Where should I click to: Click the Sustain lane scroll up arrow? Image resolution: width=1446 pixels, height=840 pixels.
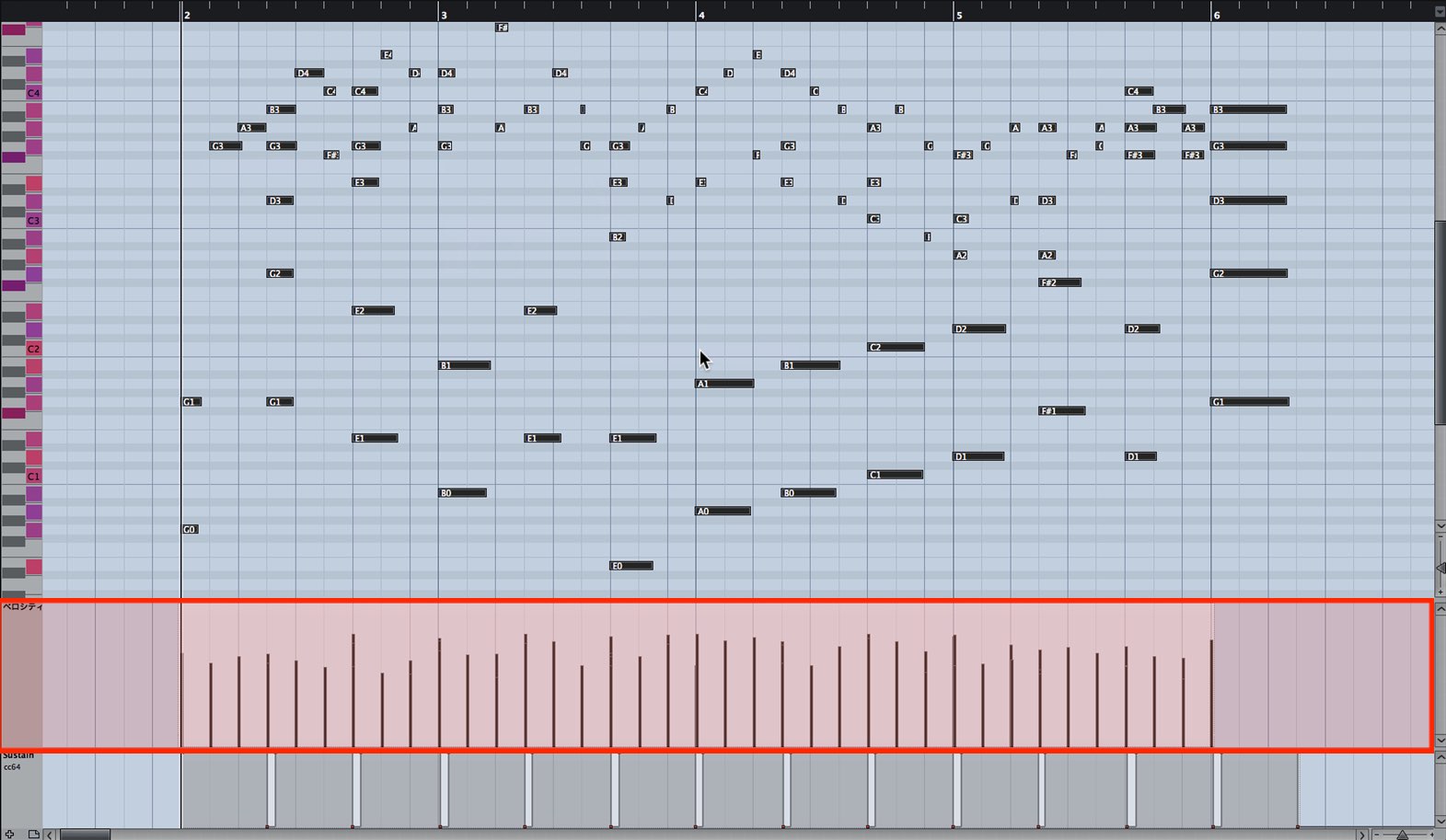[x=1440, y=758]
